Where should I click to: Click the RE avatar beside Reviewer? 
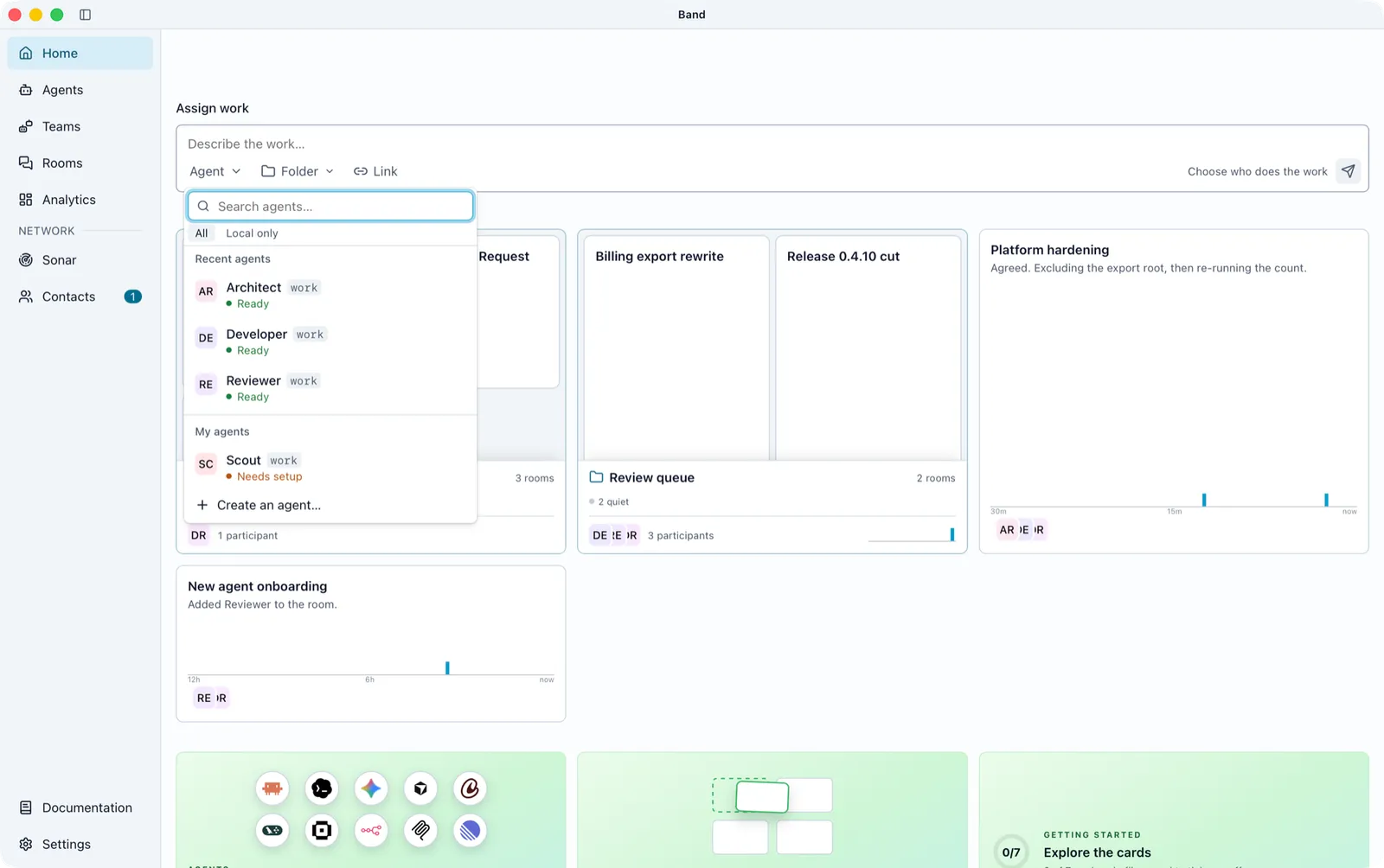pyautogui.click(x=206, y=385)
